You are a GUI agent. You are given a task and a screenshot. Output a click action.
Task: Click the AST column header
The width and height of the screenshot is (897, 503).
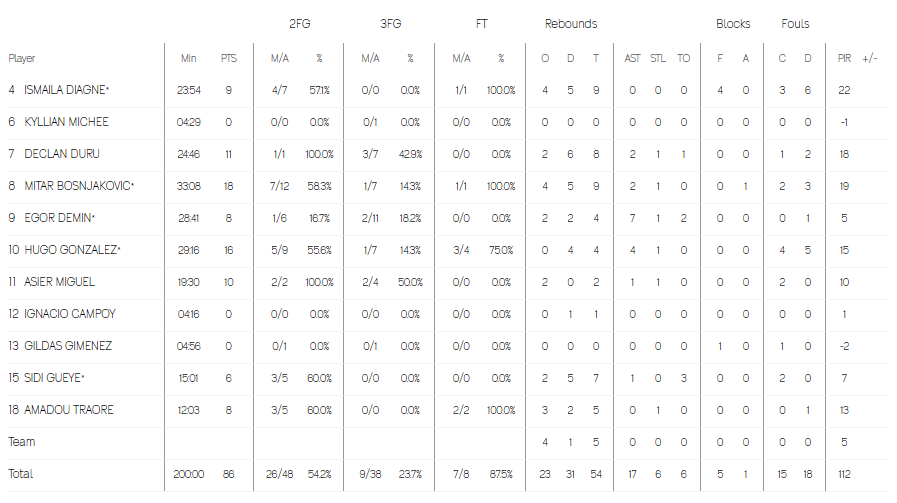(632, 58)
